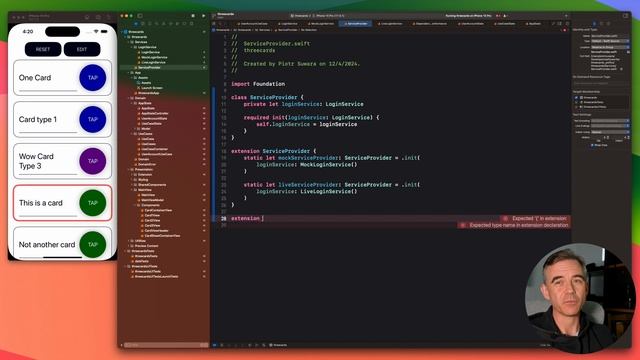Click the plus Library button in Xcode toolbar

click(566, 16)
